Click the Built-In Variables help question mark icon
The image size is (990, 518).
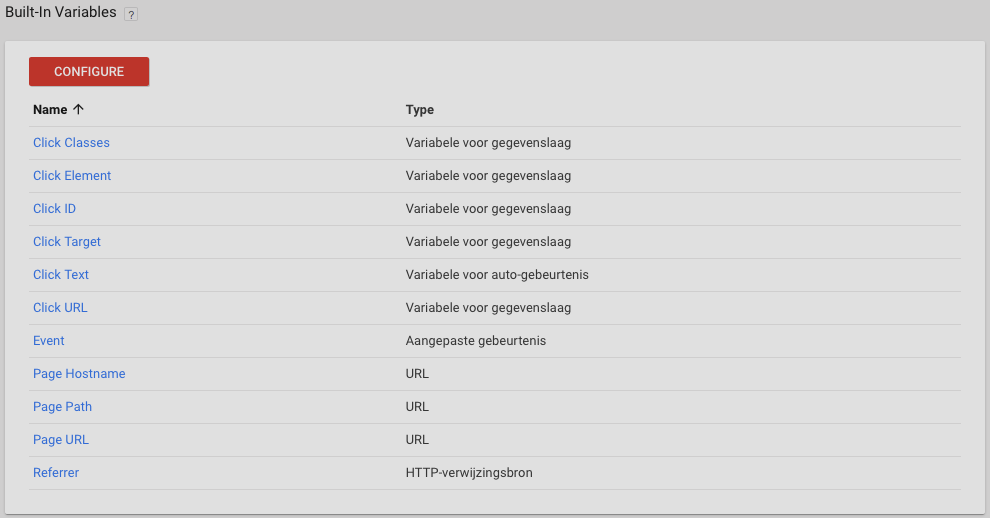tap(131, 15)
